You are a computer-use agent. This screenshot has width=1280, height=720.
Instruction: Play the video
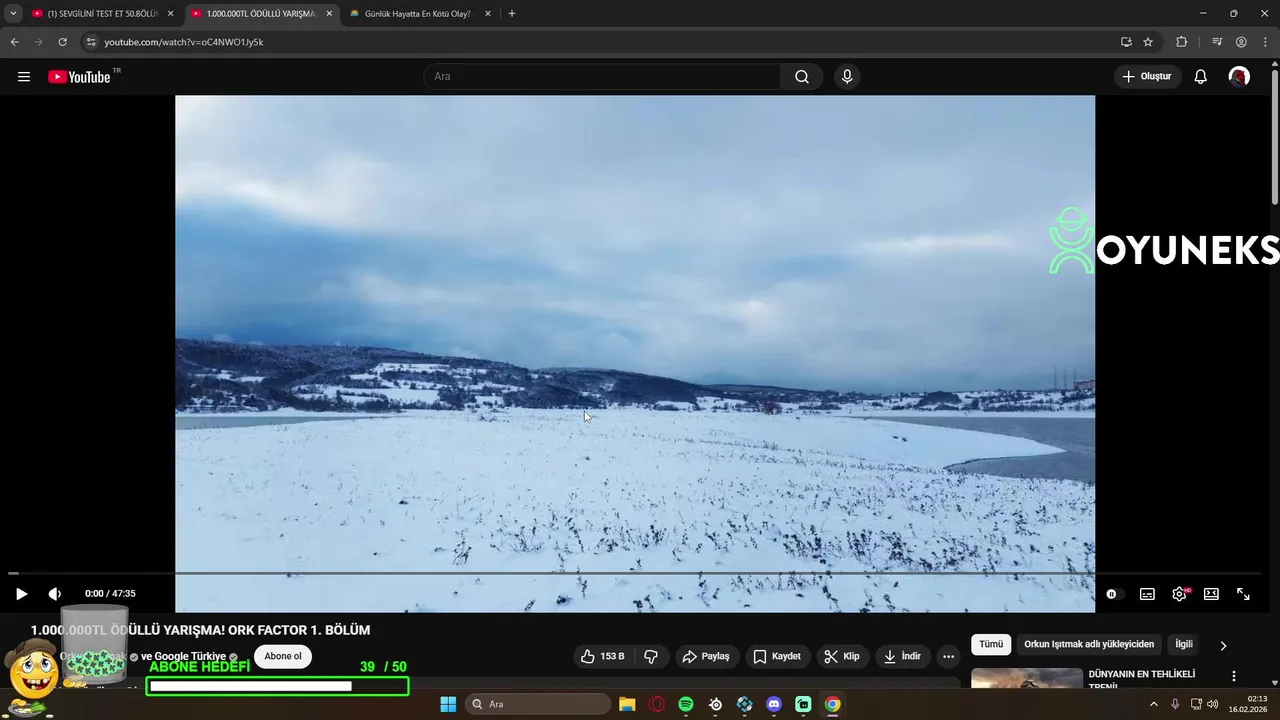[x=21, y=594]
